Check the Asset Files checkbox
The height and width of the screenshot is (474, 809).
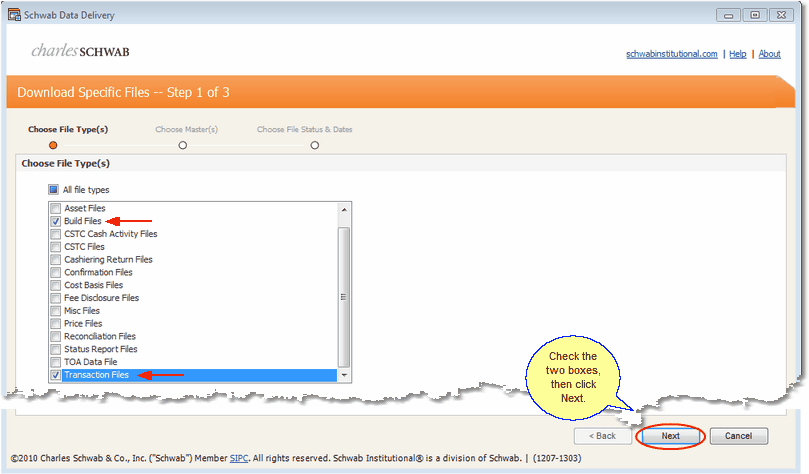[56, 208]
